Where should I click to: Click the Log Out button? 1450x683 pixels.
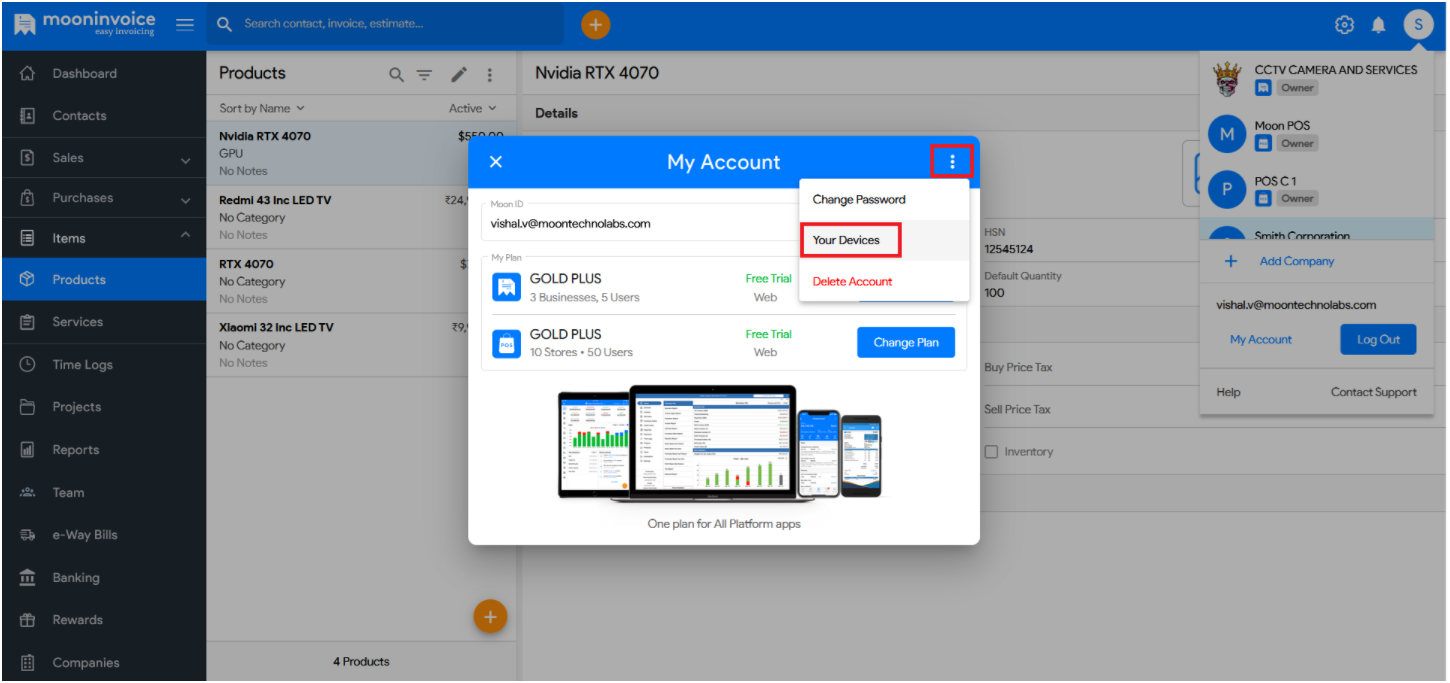click(1378, 339)
